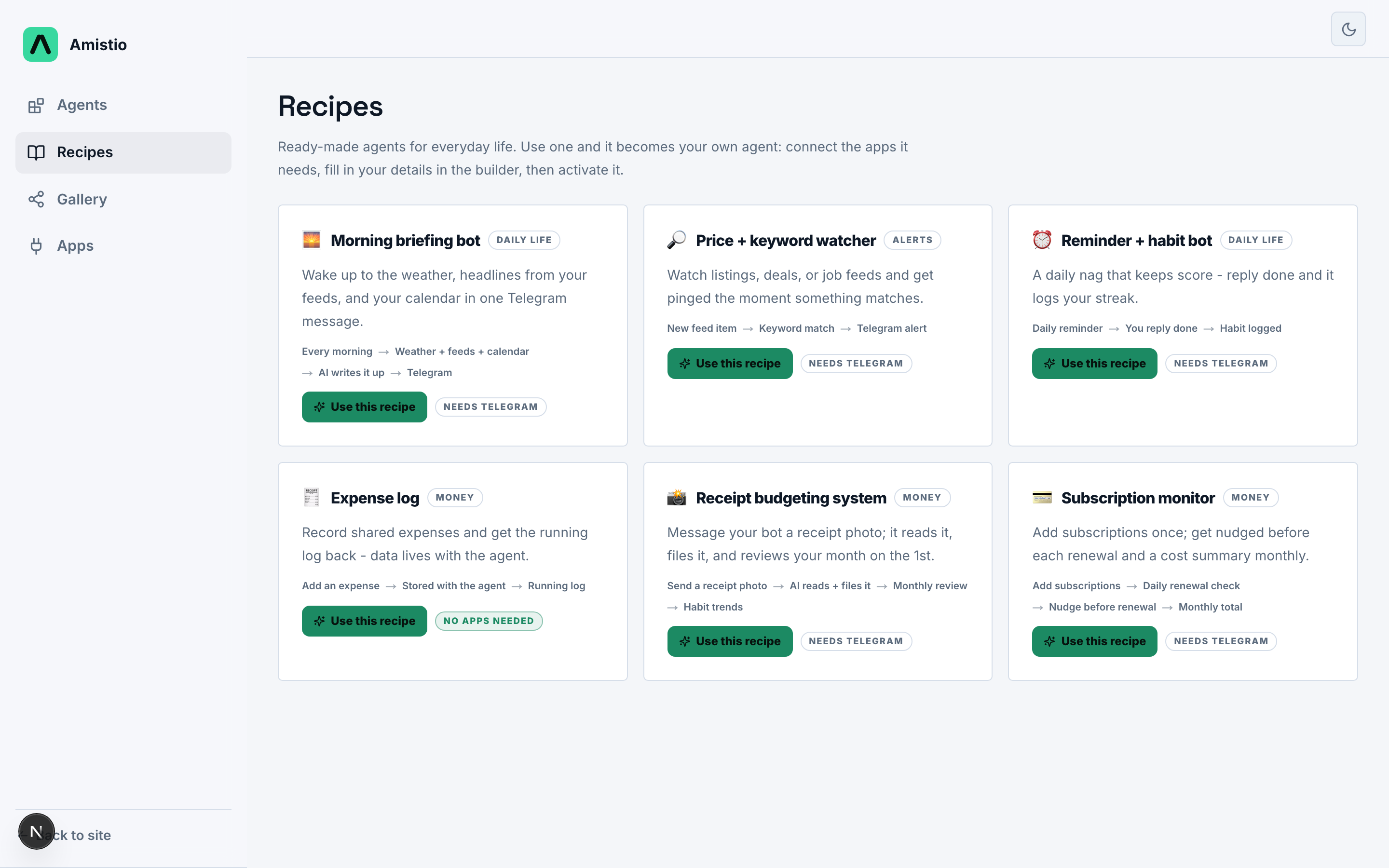Click the Amistio logo icon

(x=40, y=44)
